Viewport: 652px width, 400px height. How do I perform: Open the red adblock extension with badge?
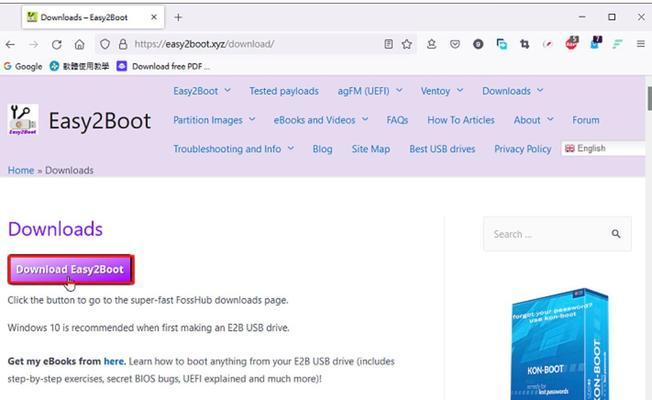point(572,43)
